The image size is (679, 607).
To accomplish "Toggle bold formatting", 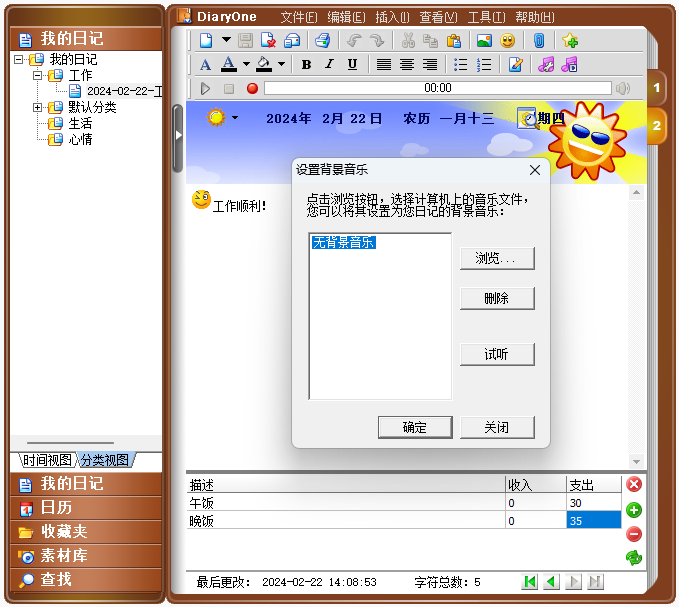I will pos(306,65).
